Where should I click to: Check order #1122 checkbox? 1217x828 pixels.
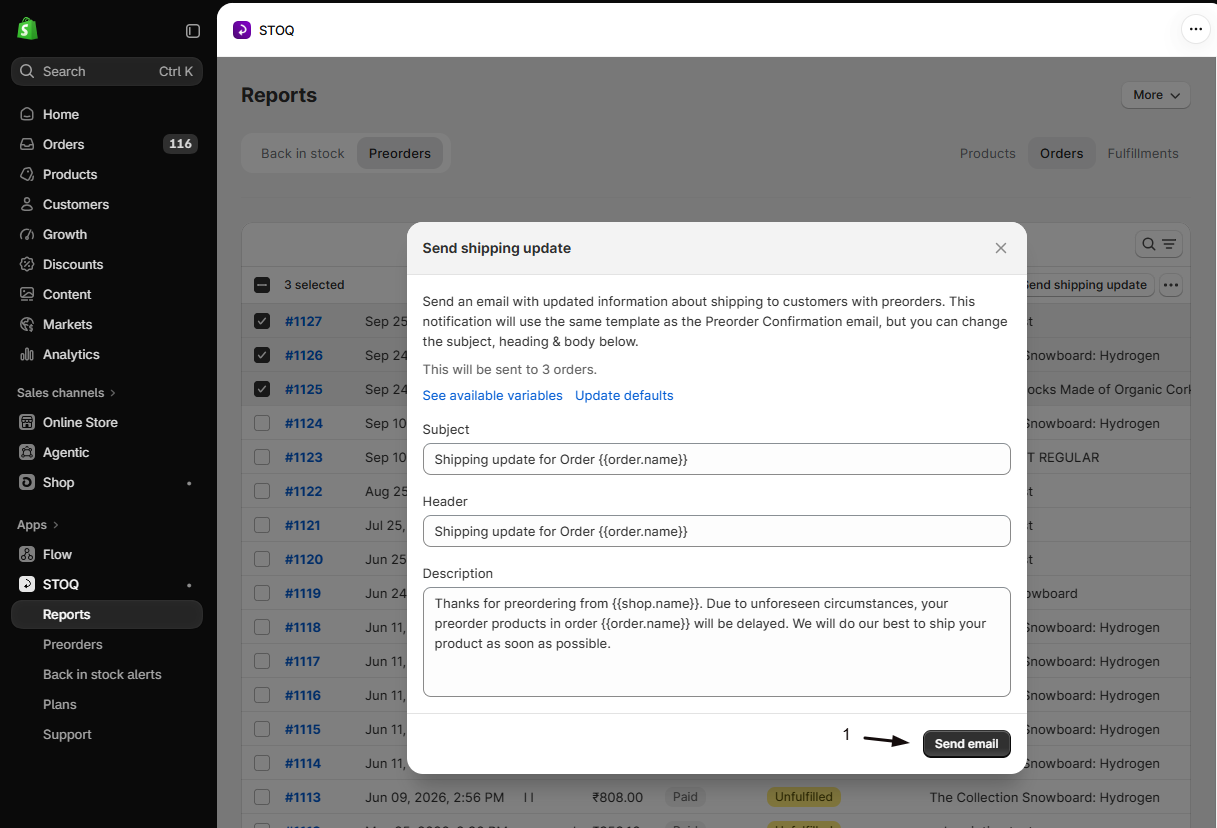(x=262, y=491)
